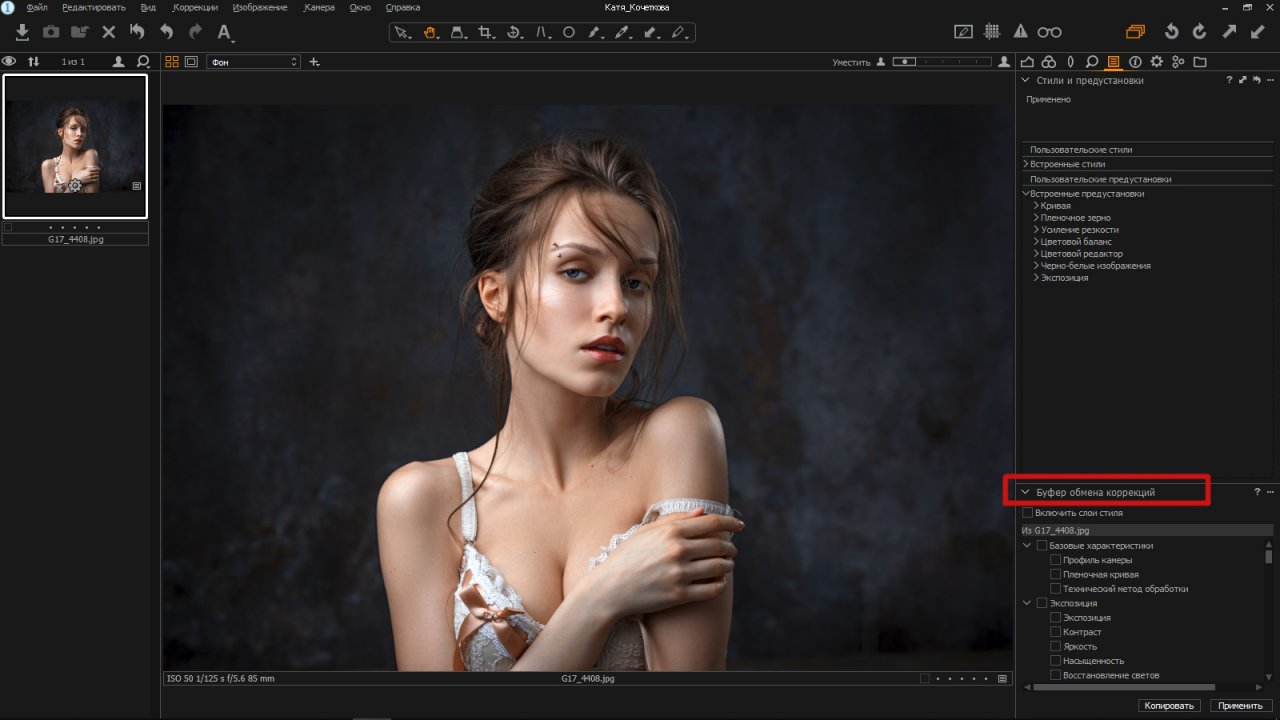Expand the Цветовой баланс presets group
The width and height of the screenshot is (1280, 720).
[1036, 242]
